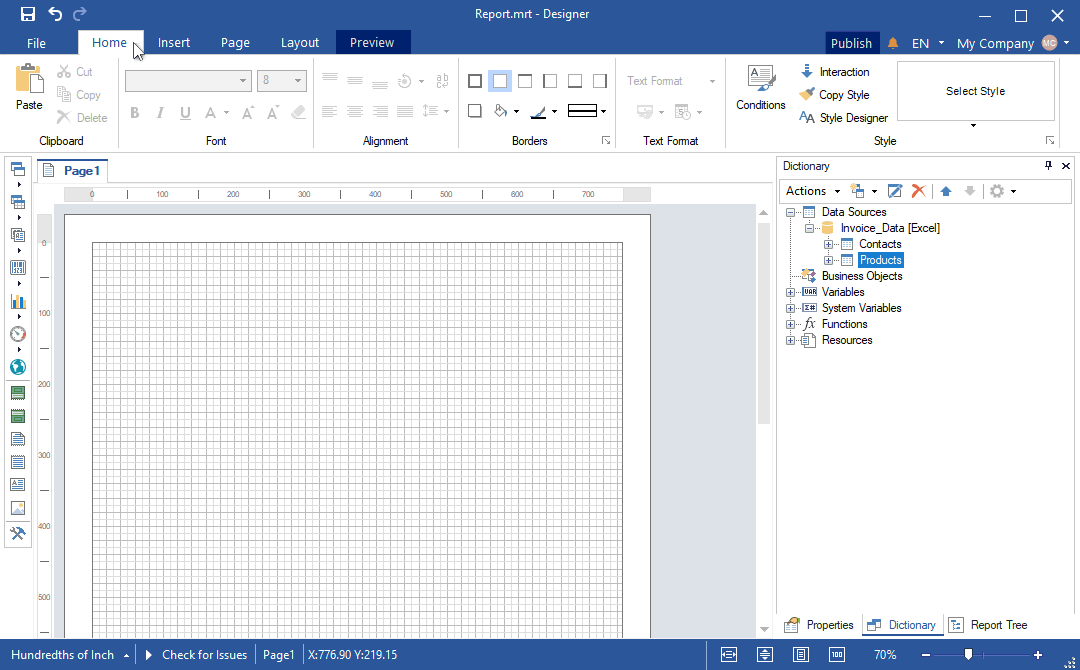Screen dimensions: 1080x670
Task: Expand the Products table node
Action: 829,260
